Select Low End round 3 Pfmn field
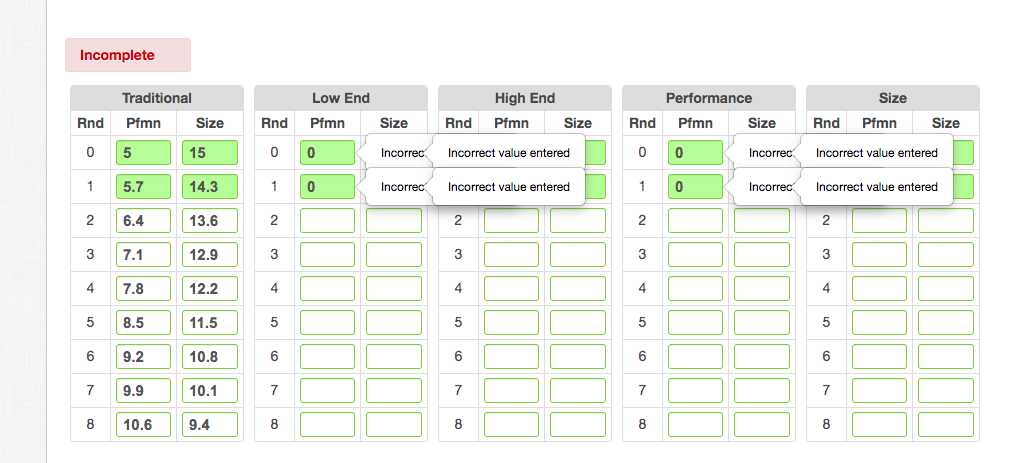The height and width of the screenshot is (463, 1013). 328,254
